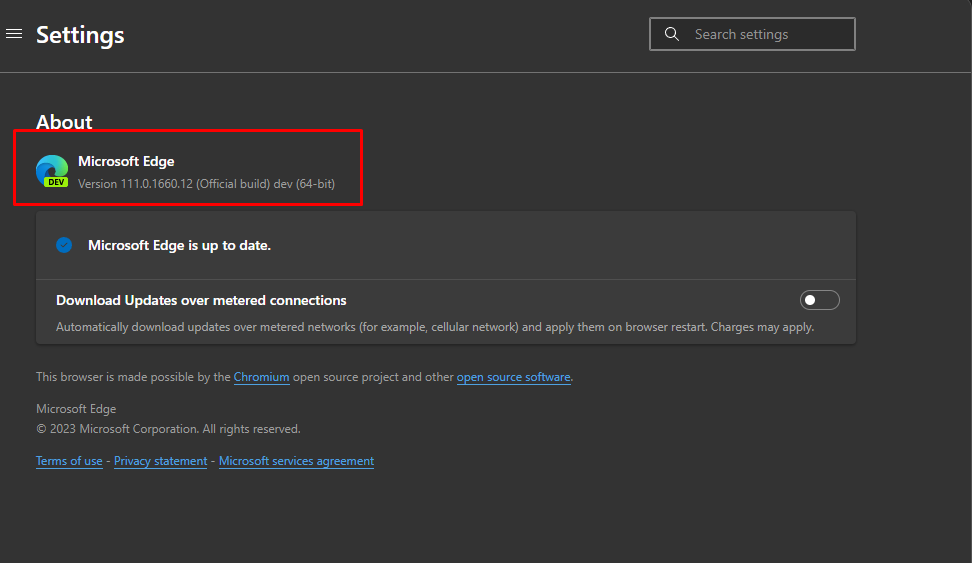Image resolution: width=972 pixels, height=563 pixels.
Task: Open the Privacy statement link
Action: [161, 461]
